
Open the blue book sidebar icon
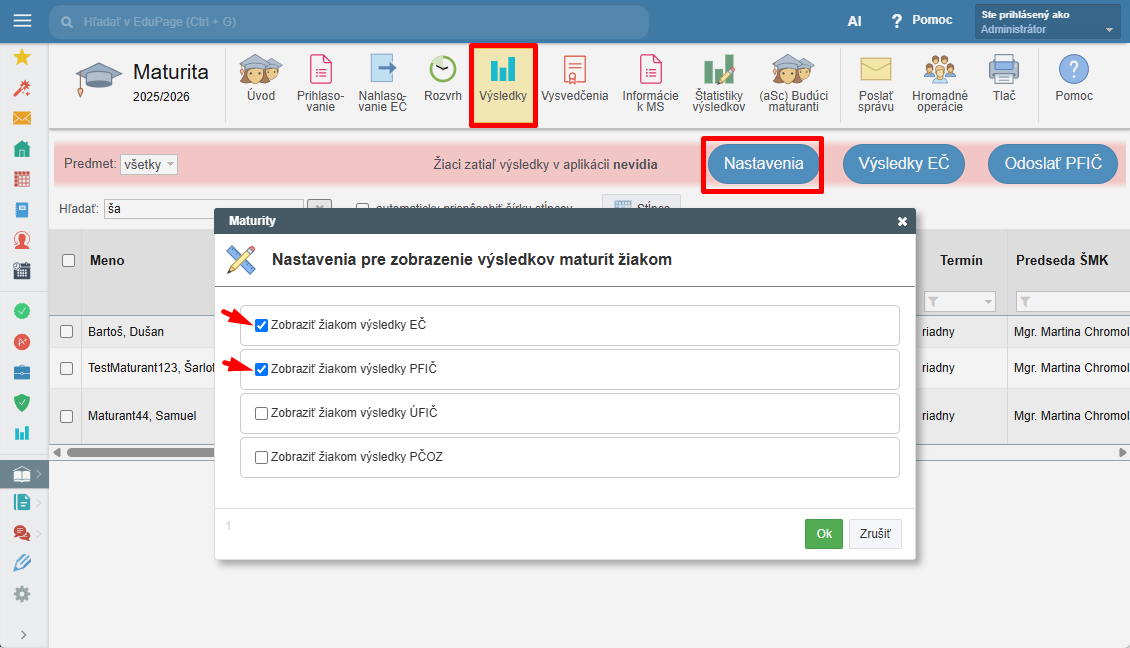22,210
